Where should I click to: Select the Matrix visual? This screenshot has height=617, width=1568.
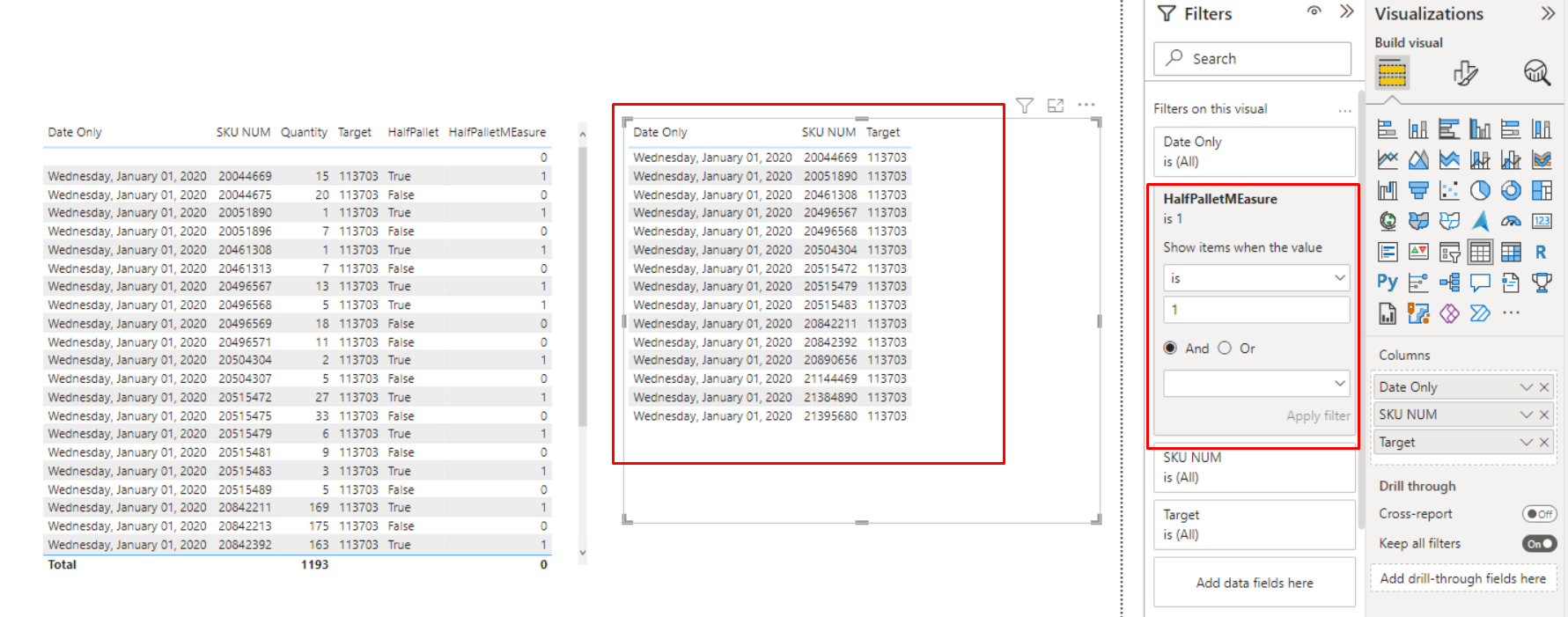[x=1511, y=252]
